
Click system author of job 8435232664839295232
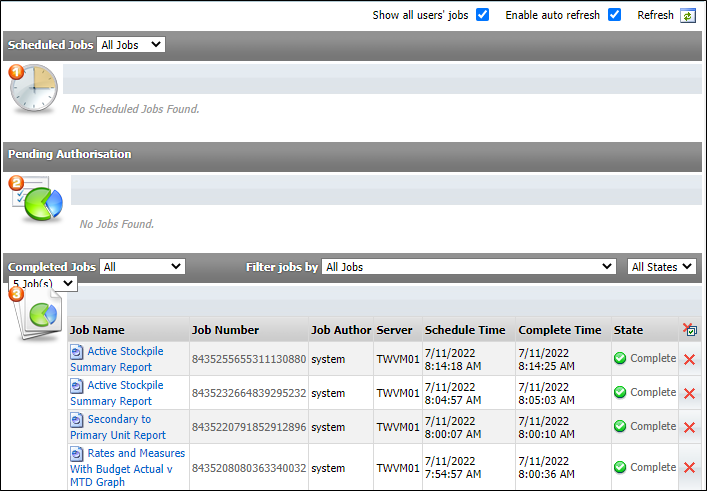click(328, 393)
